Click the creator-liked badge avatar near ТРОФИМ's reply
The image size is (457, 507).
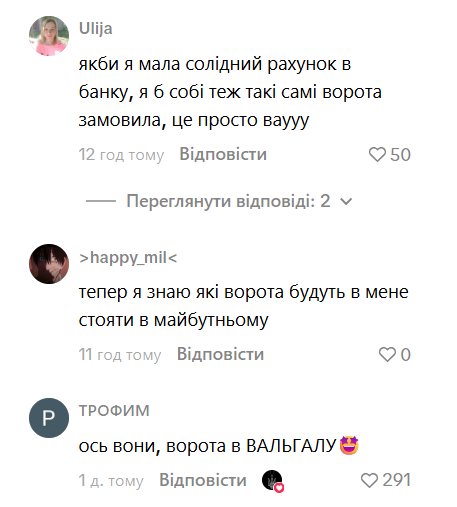[x=273, y=481]
